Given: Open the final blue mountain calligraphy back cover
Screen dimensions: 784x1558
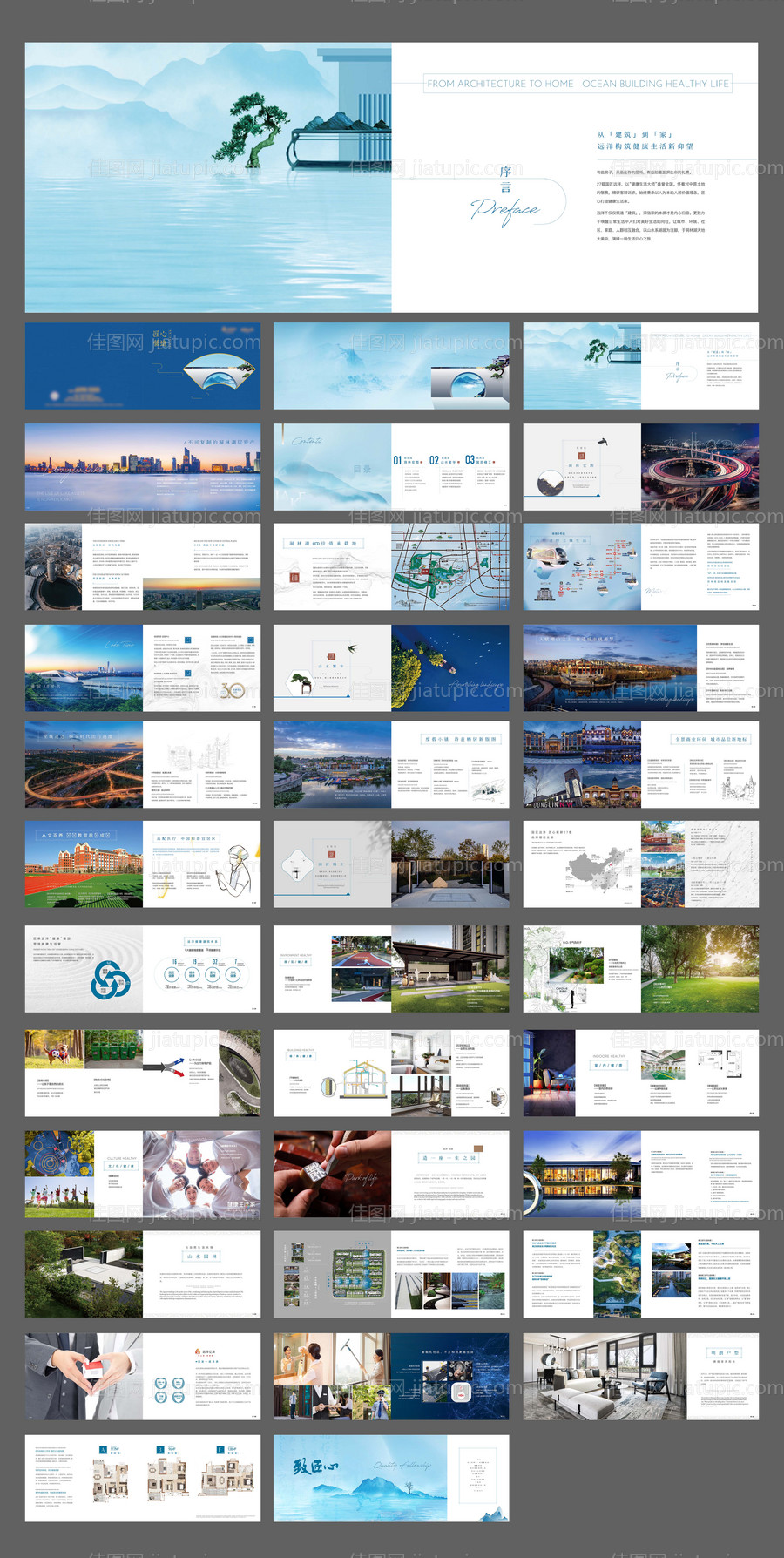Looking at the screenshot, I should coord(391,1479).
